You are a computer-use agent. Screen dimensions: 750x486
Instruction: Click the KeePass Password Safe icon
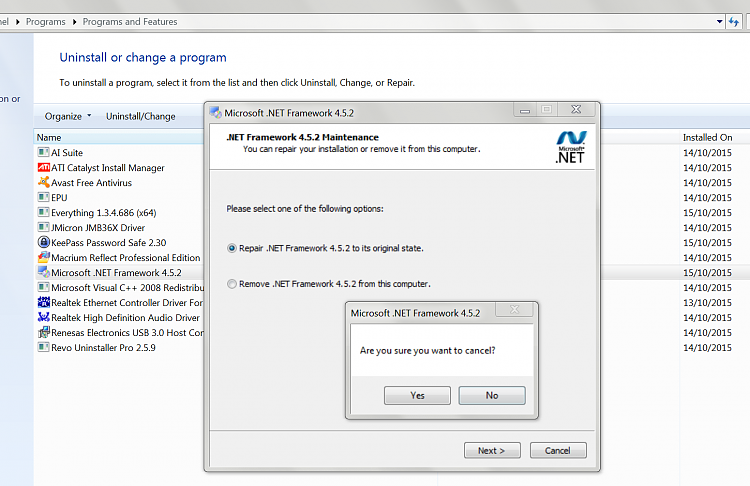(44, 242)
